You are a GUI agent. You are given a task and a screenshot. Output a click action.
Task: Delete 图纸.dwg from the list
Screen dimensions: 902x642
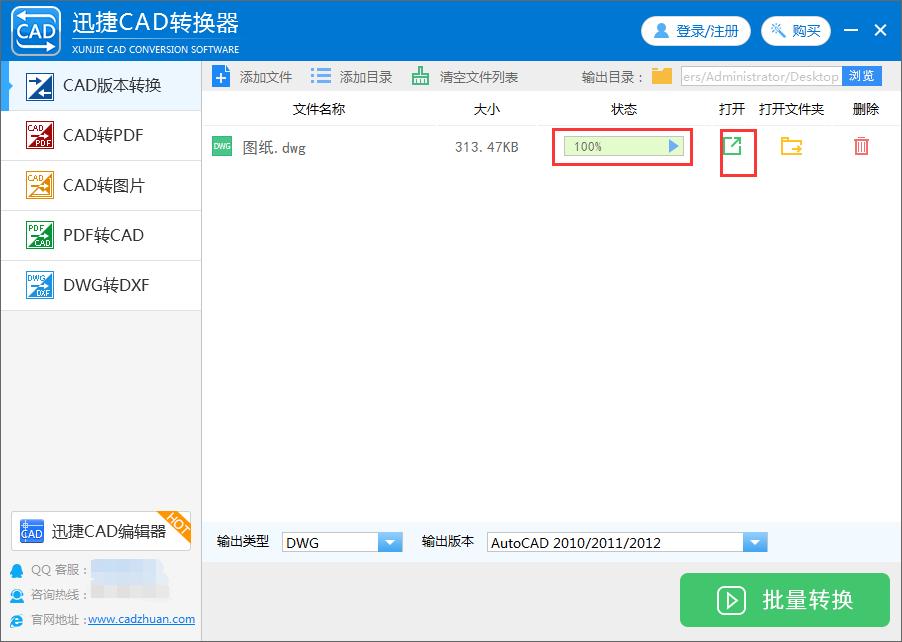861,147
